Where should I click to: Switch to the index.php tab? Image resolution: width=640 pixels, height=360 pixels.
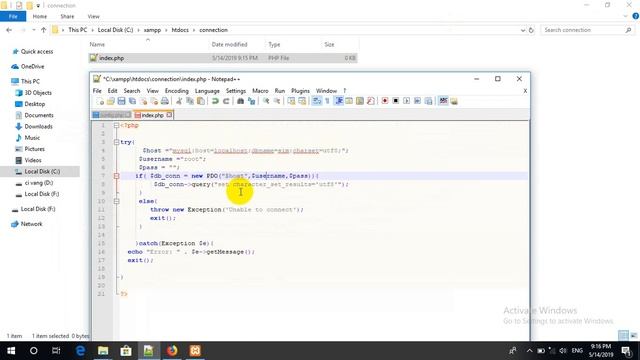153,115
